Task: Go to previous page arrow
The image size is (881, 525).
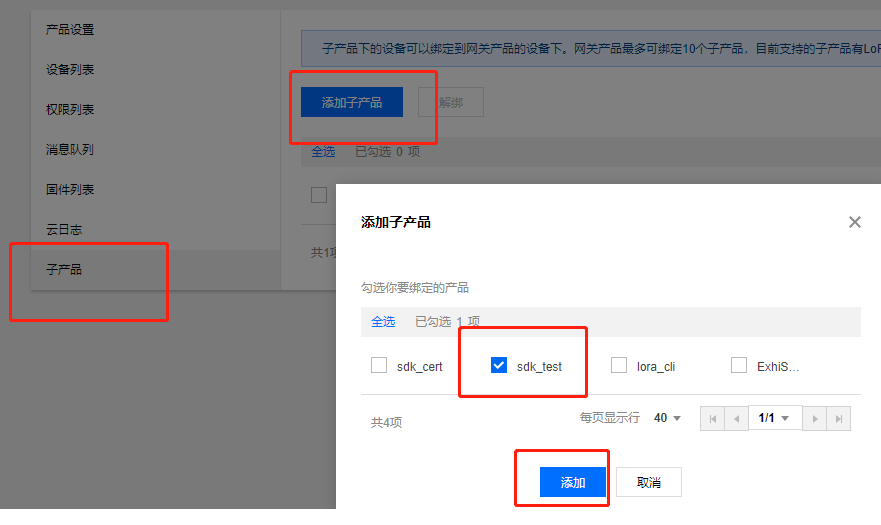Action: [737, 419]
